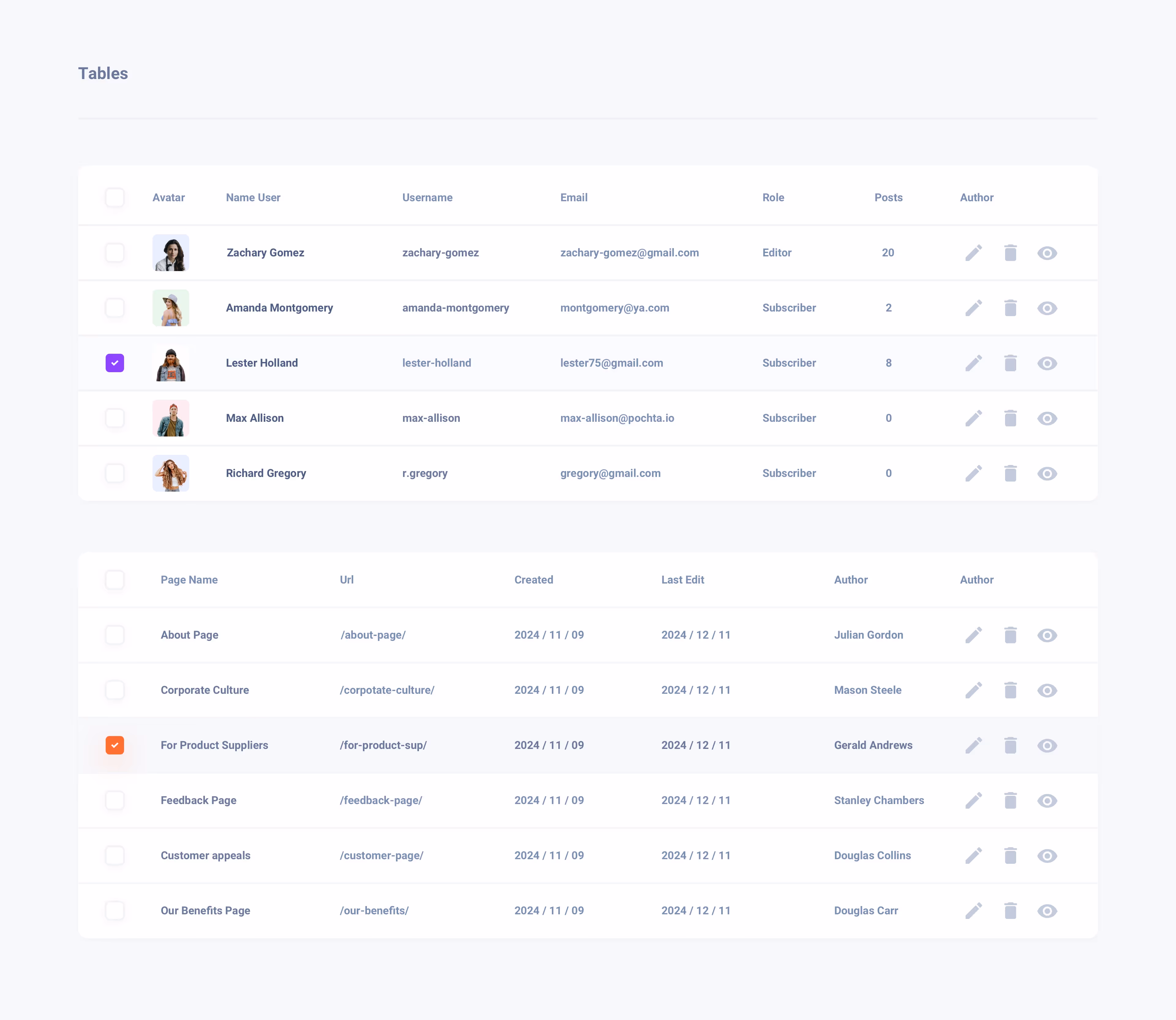Viewport: 1176px width, 1020px height.
Task: Preview Feedback Page with eye icon
Action: tap(1047, 801)
